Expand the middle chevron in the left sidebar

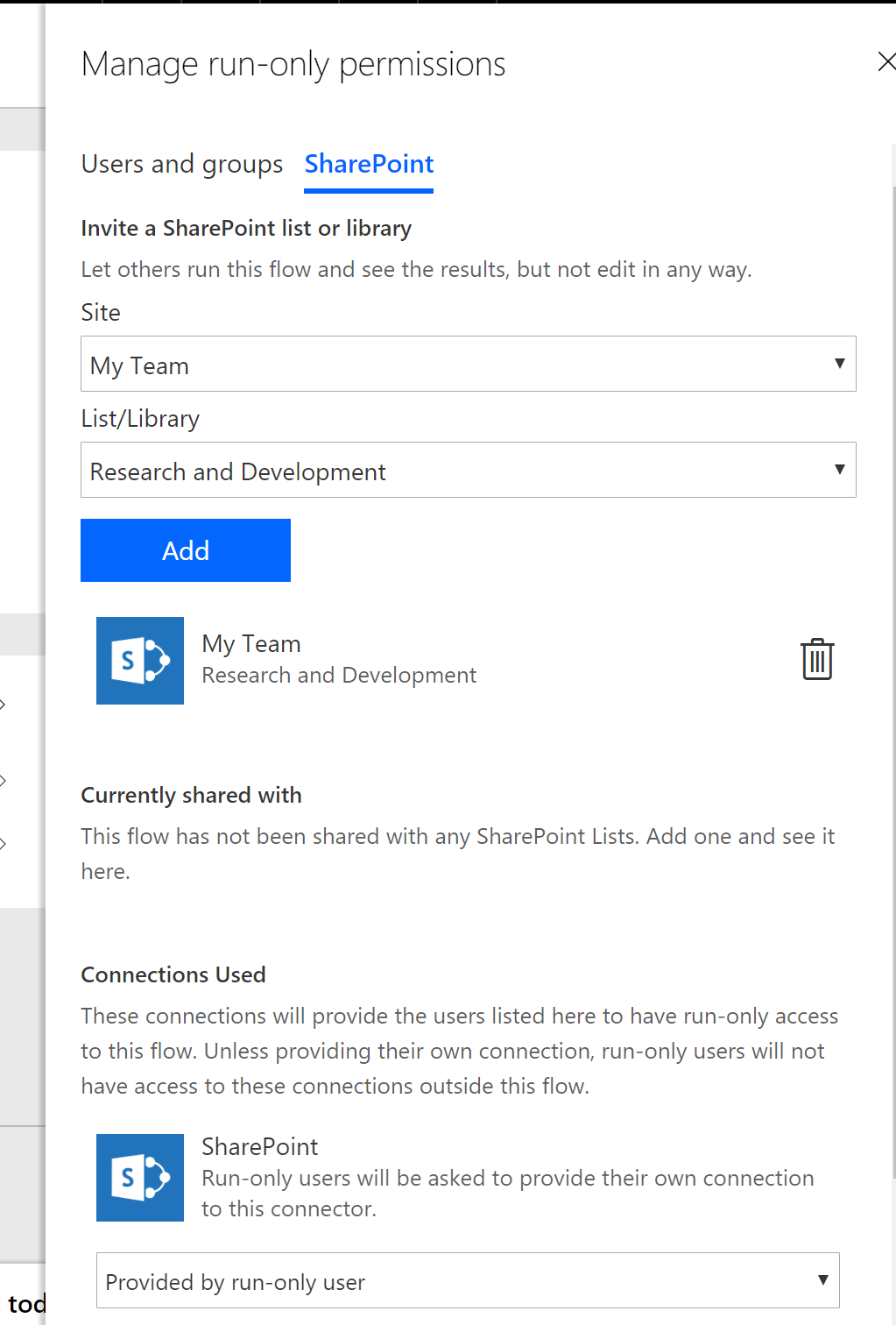click(x=4, y=779)
